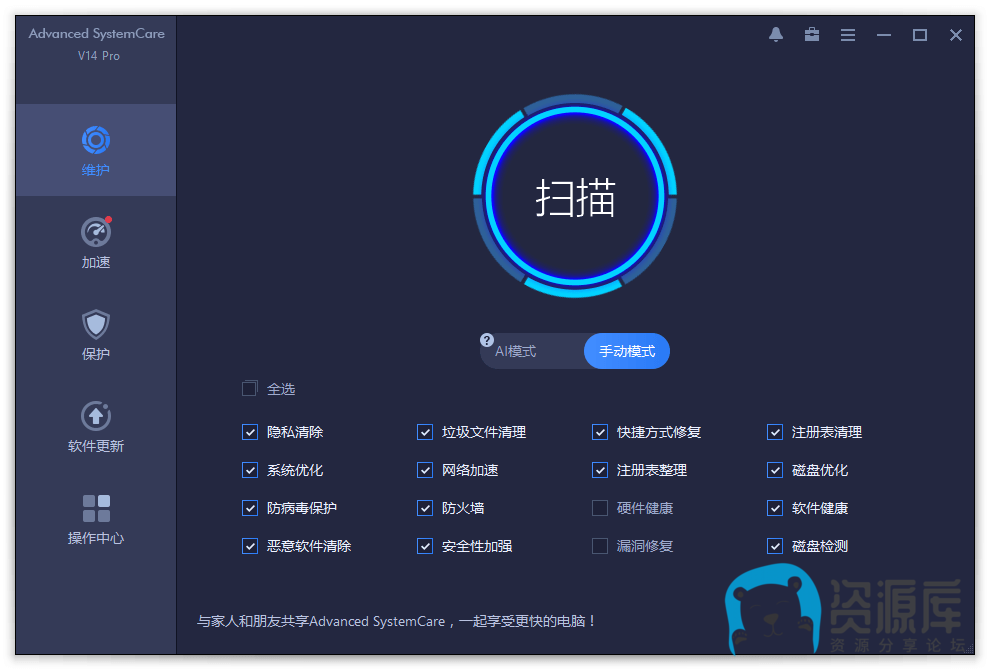Open the 软件更新 software updater section
Screen dimensions: 990x670
pos(96,427)
